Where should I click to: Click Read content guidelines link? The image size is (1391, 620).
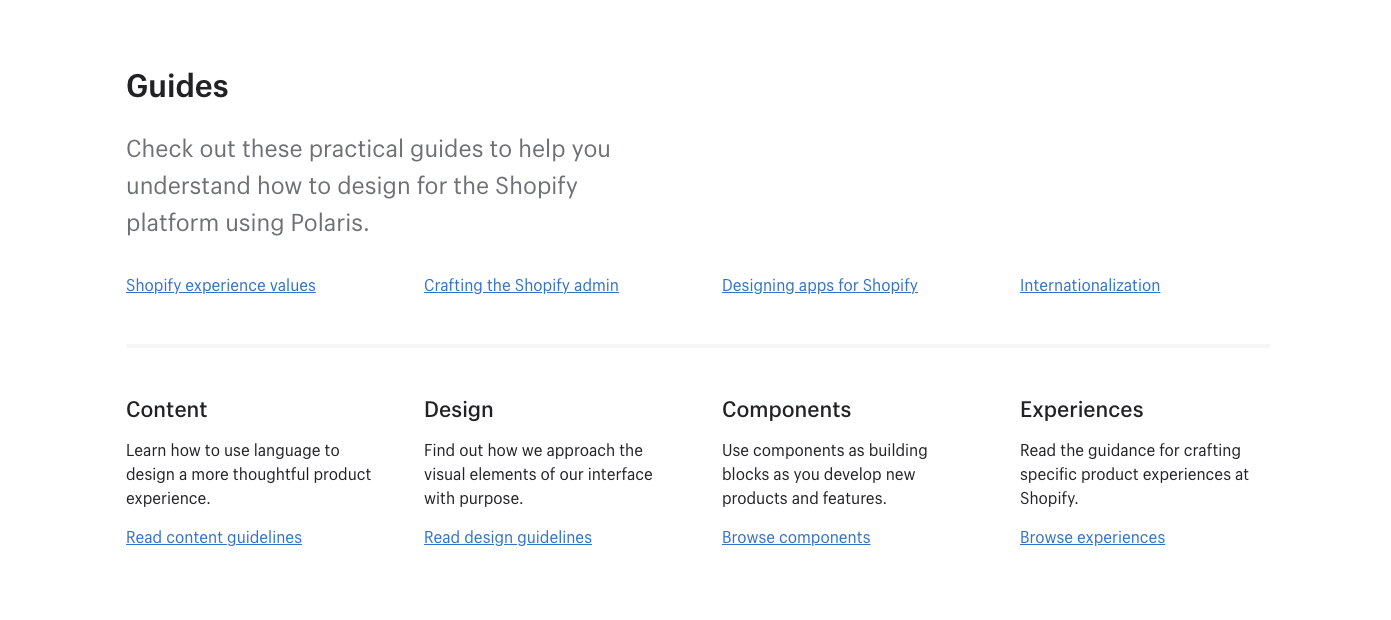click(213, 537)
